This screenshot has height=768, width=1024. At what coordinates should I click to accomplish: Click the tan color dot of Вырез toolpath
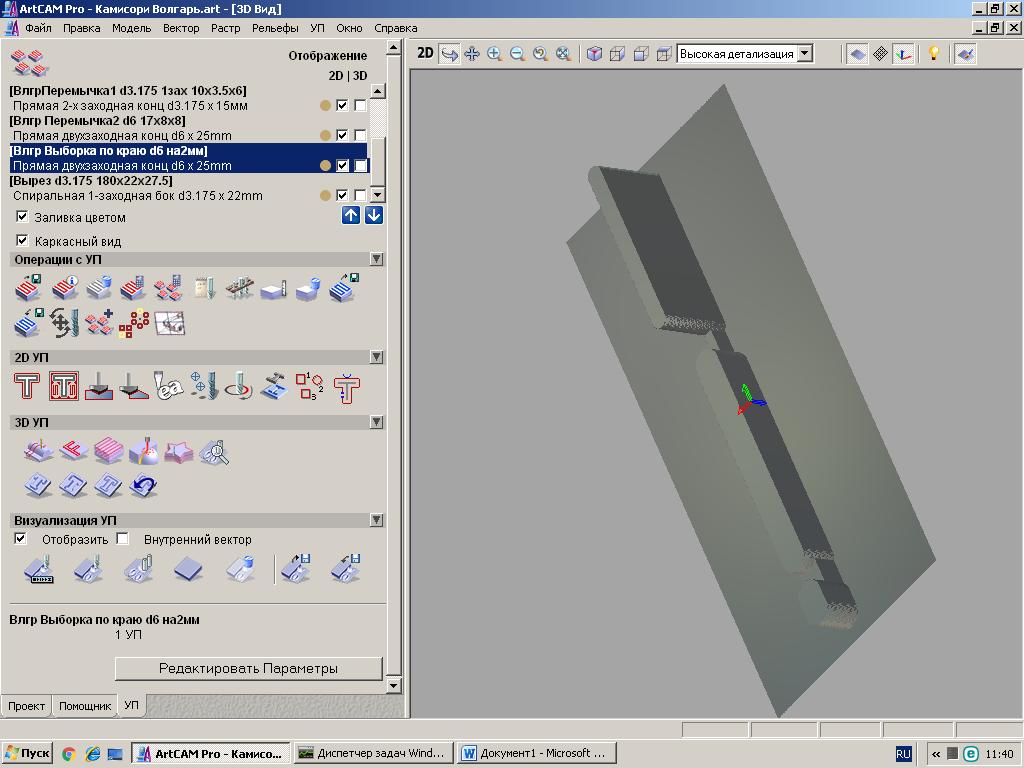coord(325,196)
